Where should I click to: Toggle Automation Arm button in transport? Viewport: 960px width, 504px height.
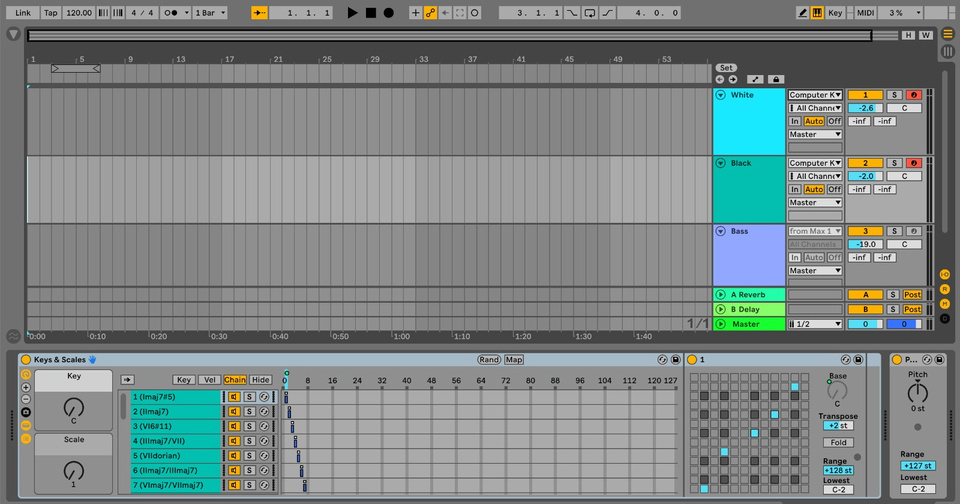pos(430,13)
